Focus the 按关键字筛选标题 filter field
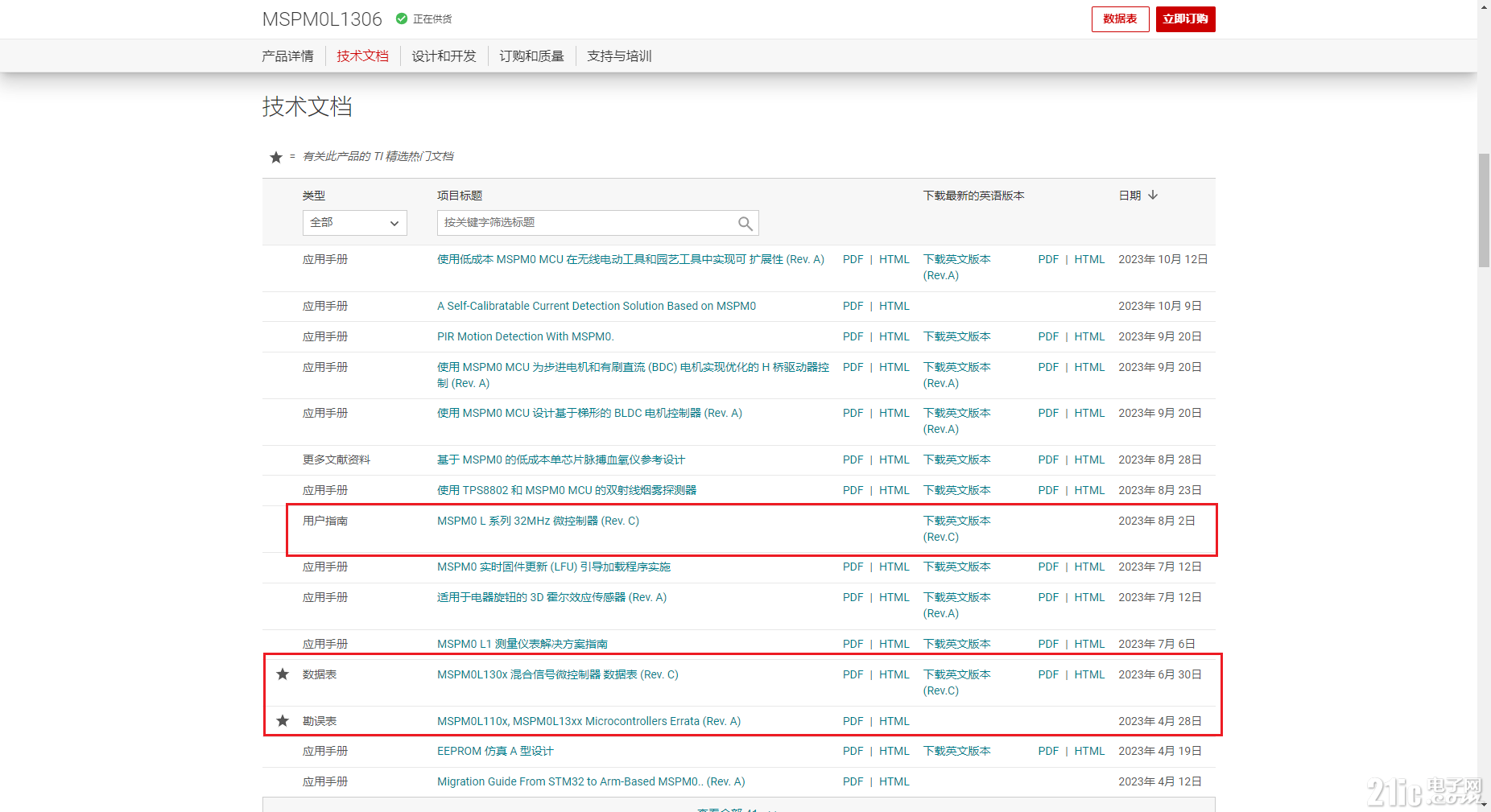The width and height of the screenshot is (1491, 812). pos(597,223)
